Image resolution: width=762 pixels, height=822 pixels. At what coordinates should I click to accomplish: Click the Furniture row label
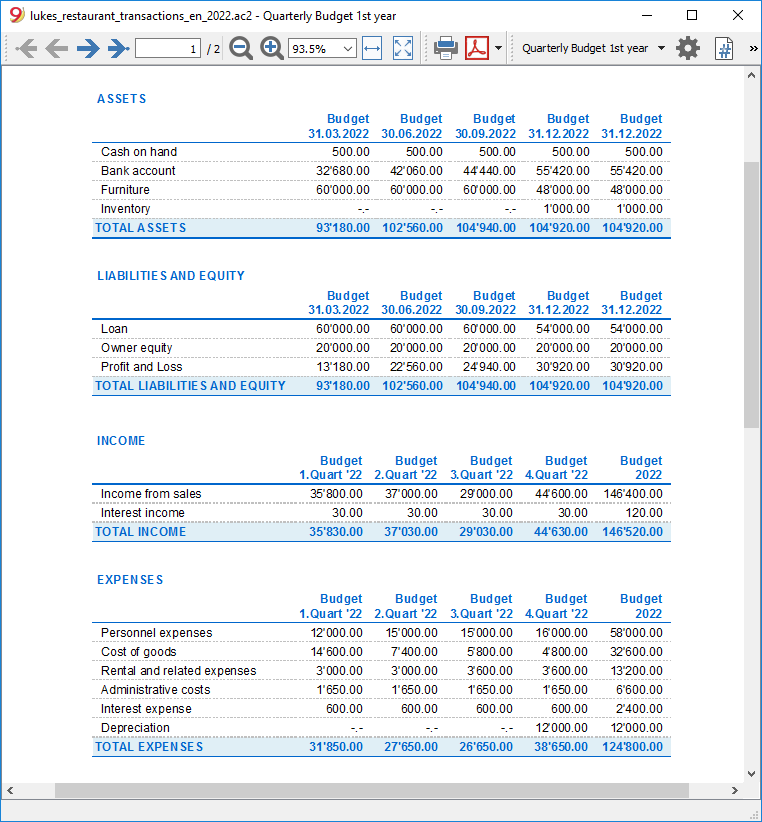click(x=125, y=190)
